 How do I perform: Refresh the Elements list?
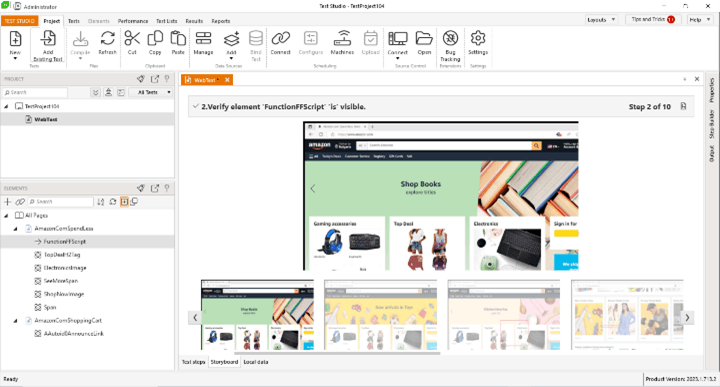(113, 202)
